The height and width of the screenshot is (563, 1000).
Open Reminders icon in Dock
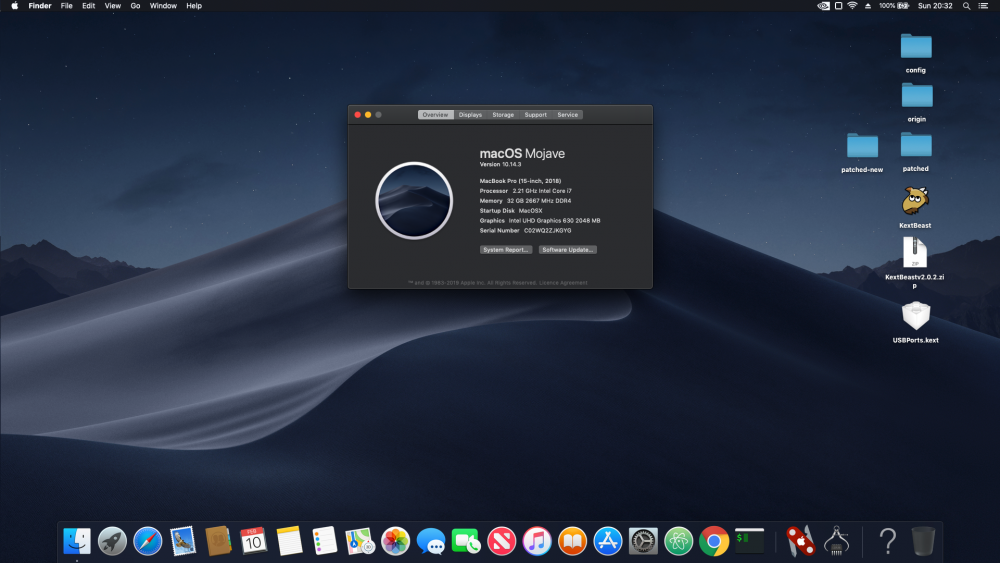coord(325,541)
